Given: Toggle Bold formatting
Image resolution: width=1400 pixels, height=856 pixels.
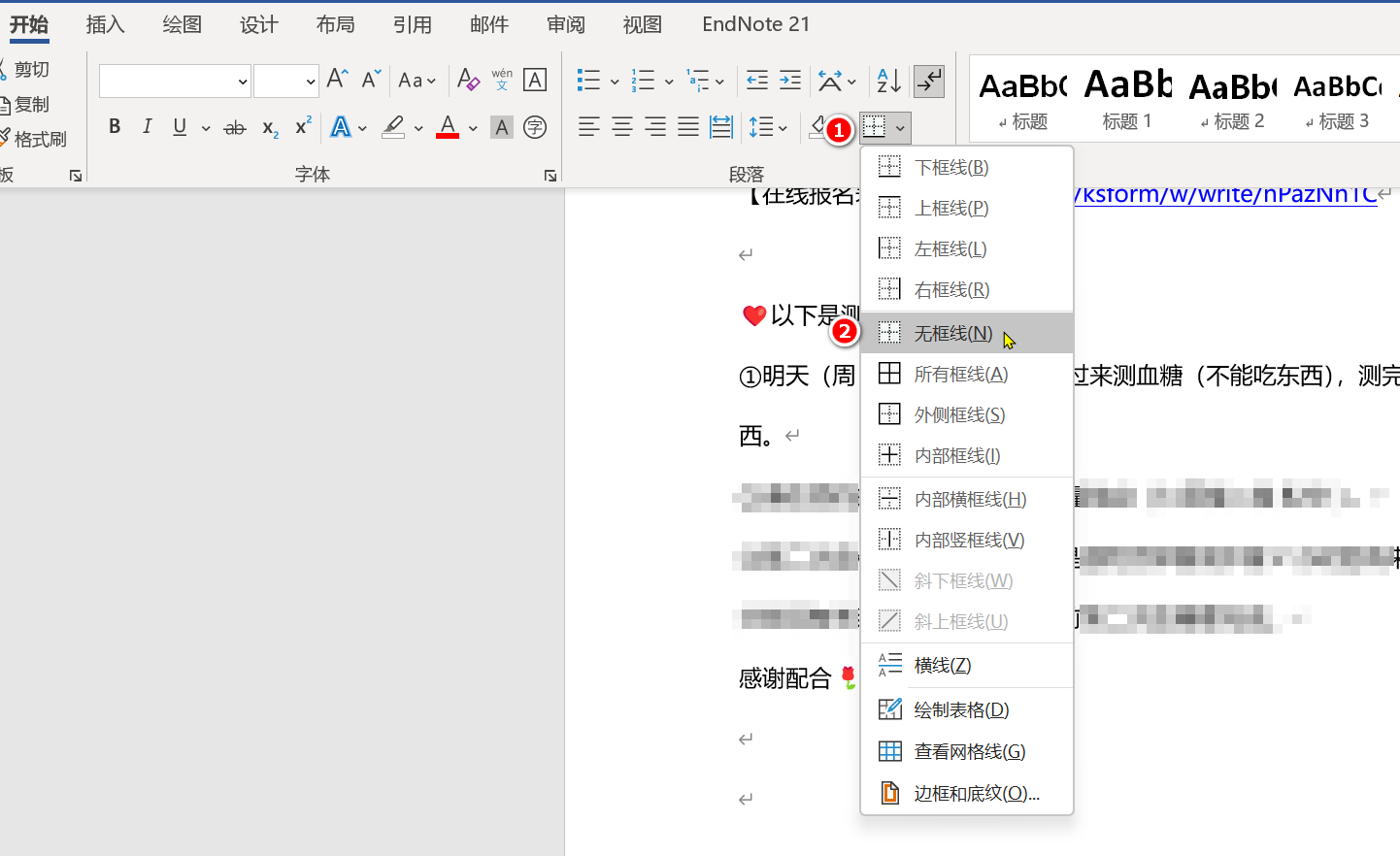Looking at the screenshot, I should tap(115, 127).
